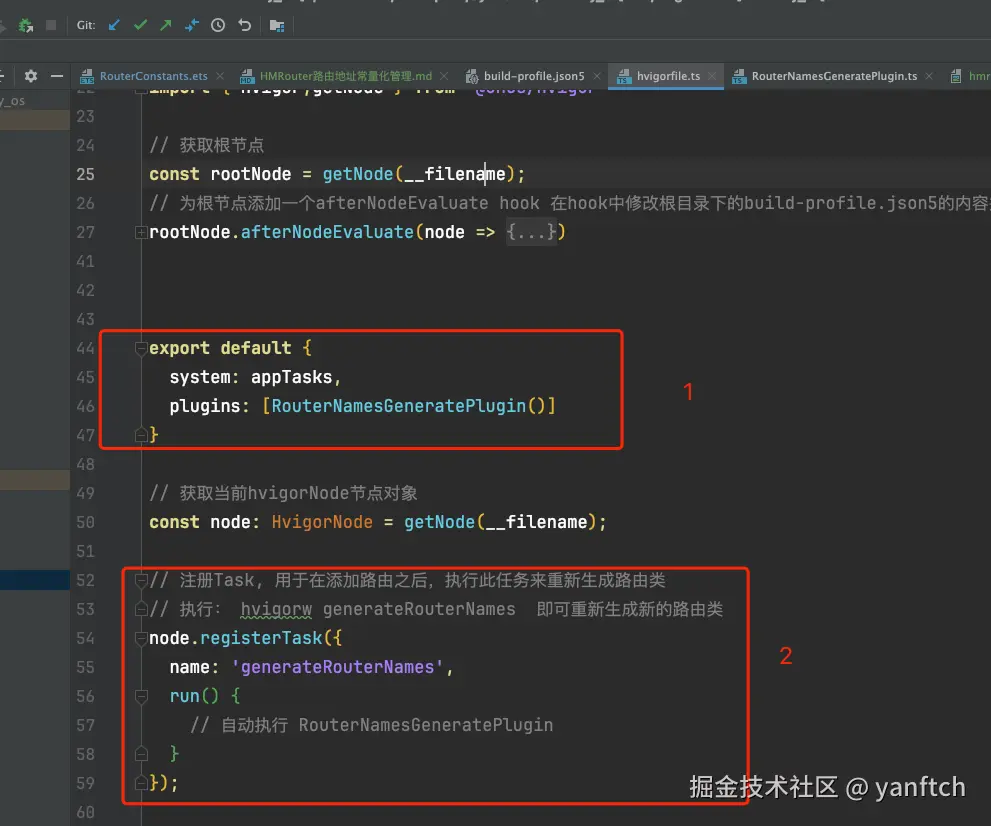Expand the folded afterNodeEvaluate code on line 27

coord(141,231)
